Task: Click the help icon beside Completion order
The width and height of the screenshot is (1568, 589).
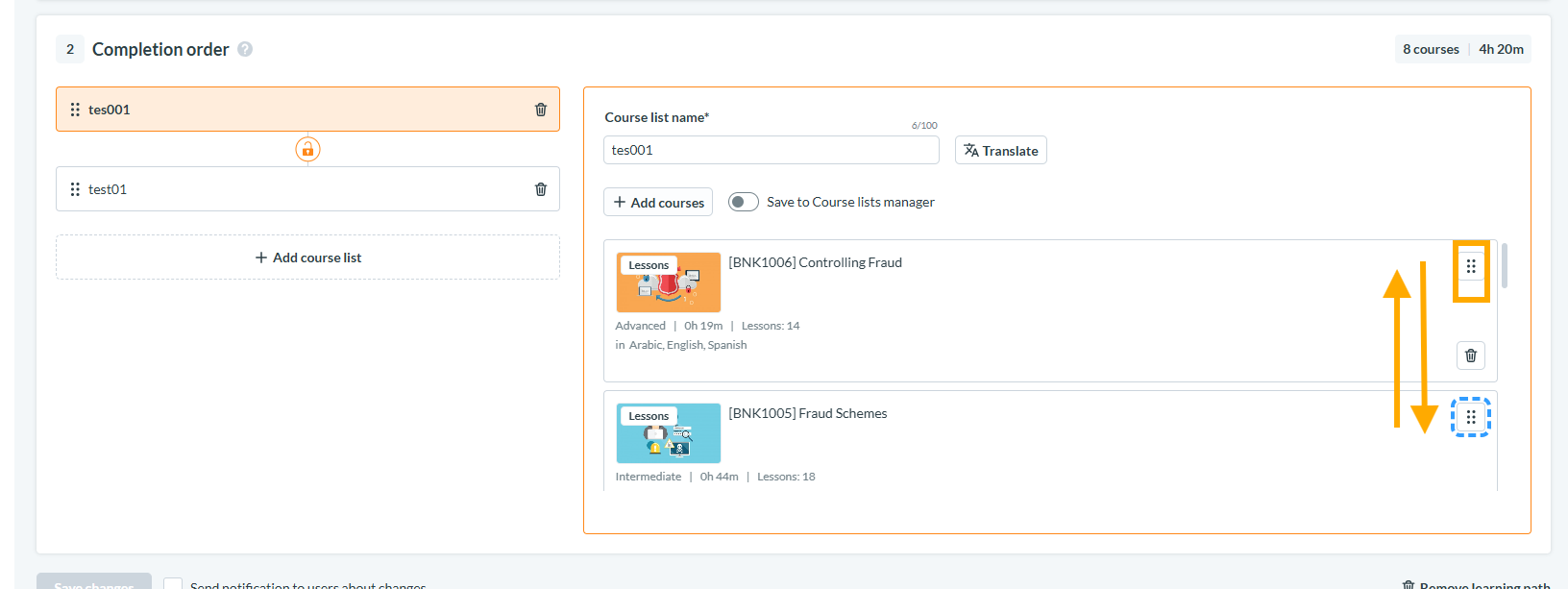Action: coord(245,49)
